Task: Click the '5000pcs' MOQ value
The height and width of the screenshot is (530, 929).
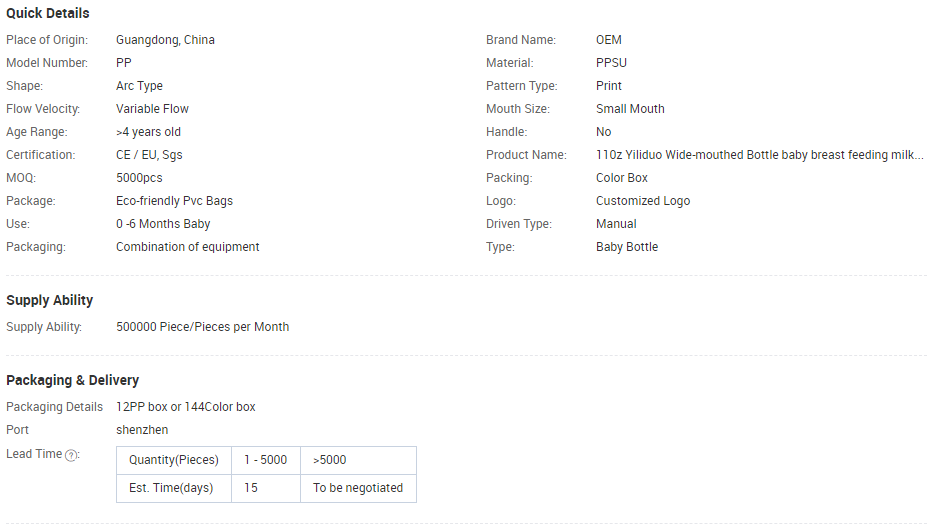Action: (x=139, y=178)
